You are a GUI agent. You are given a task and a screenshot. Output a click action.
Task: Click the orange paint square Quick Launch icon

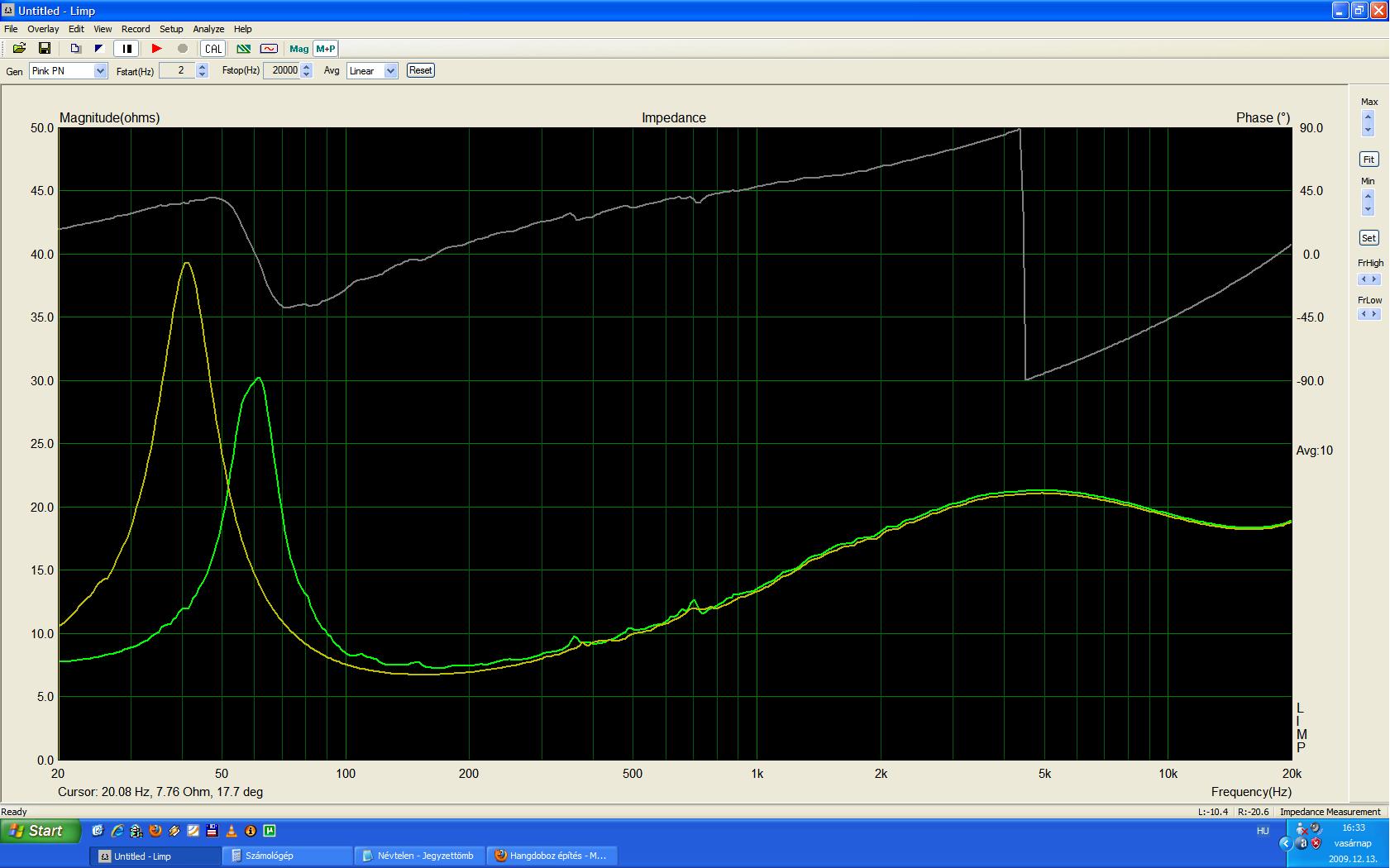(193, 831)
